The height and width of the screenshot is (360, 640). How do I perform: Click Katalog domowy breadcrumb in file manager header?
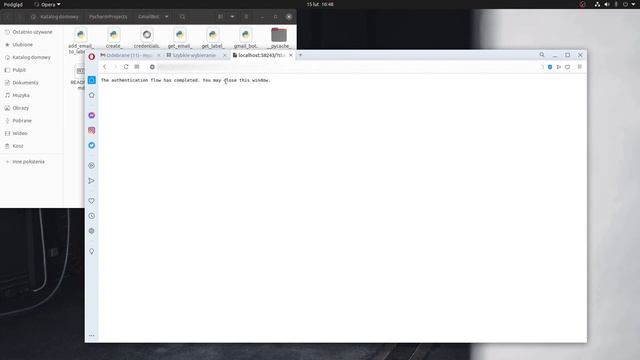coord(55,17)
